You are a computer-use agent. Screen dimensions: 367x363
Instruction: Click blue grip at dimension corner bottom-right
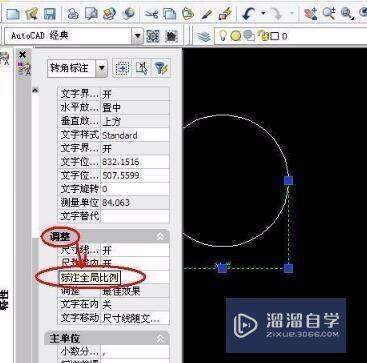pos(289,268)
